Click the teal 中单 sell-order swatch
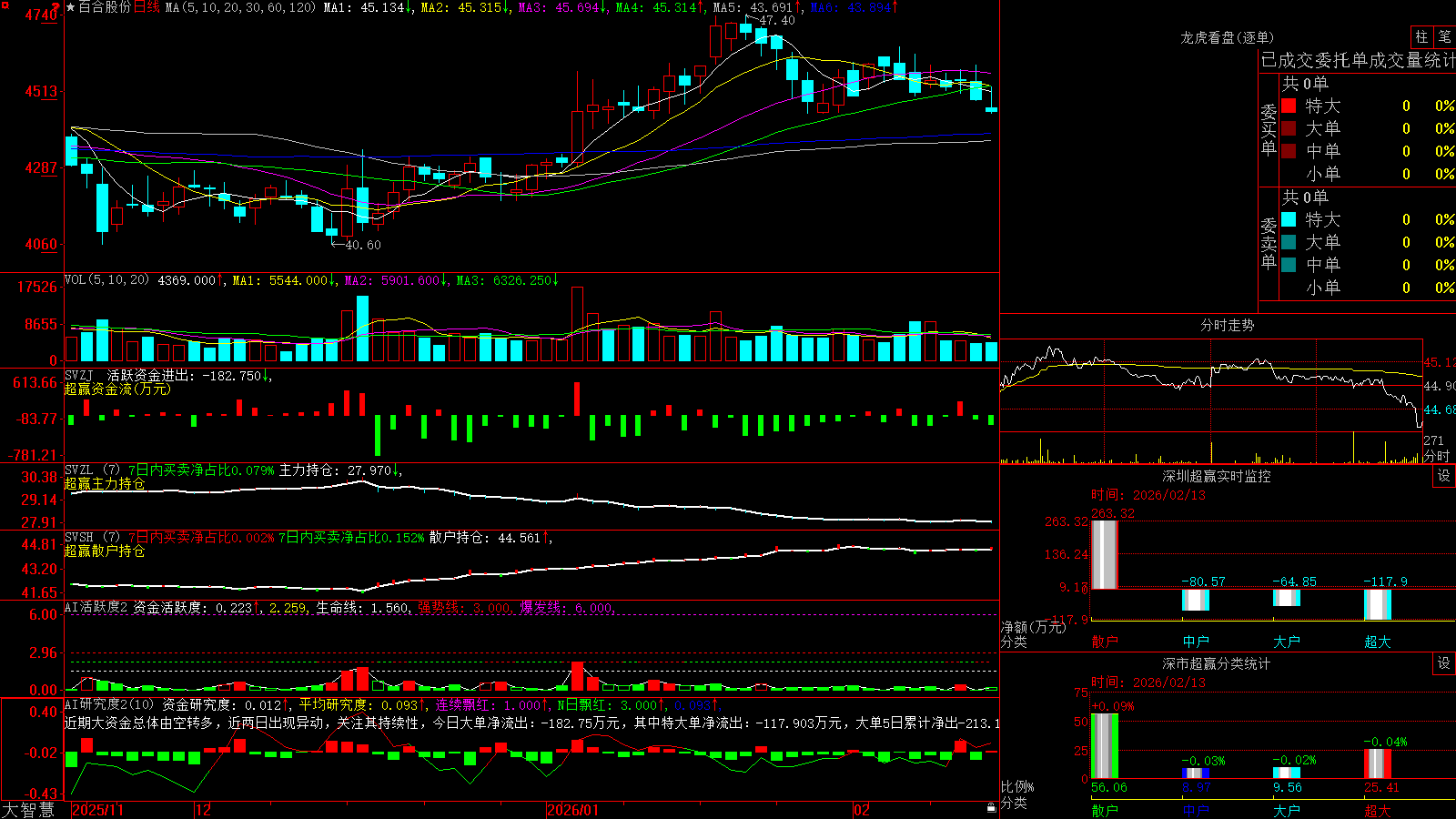The height and width of the screenshot is (819, 1456). click(1289, 265)
